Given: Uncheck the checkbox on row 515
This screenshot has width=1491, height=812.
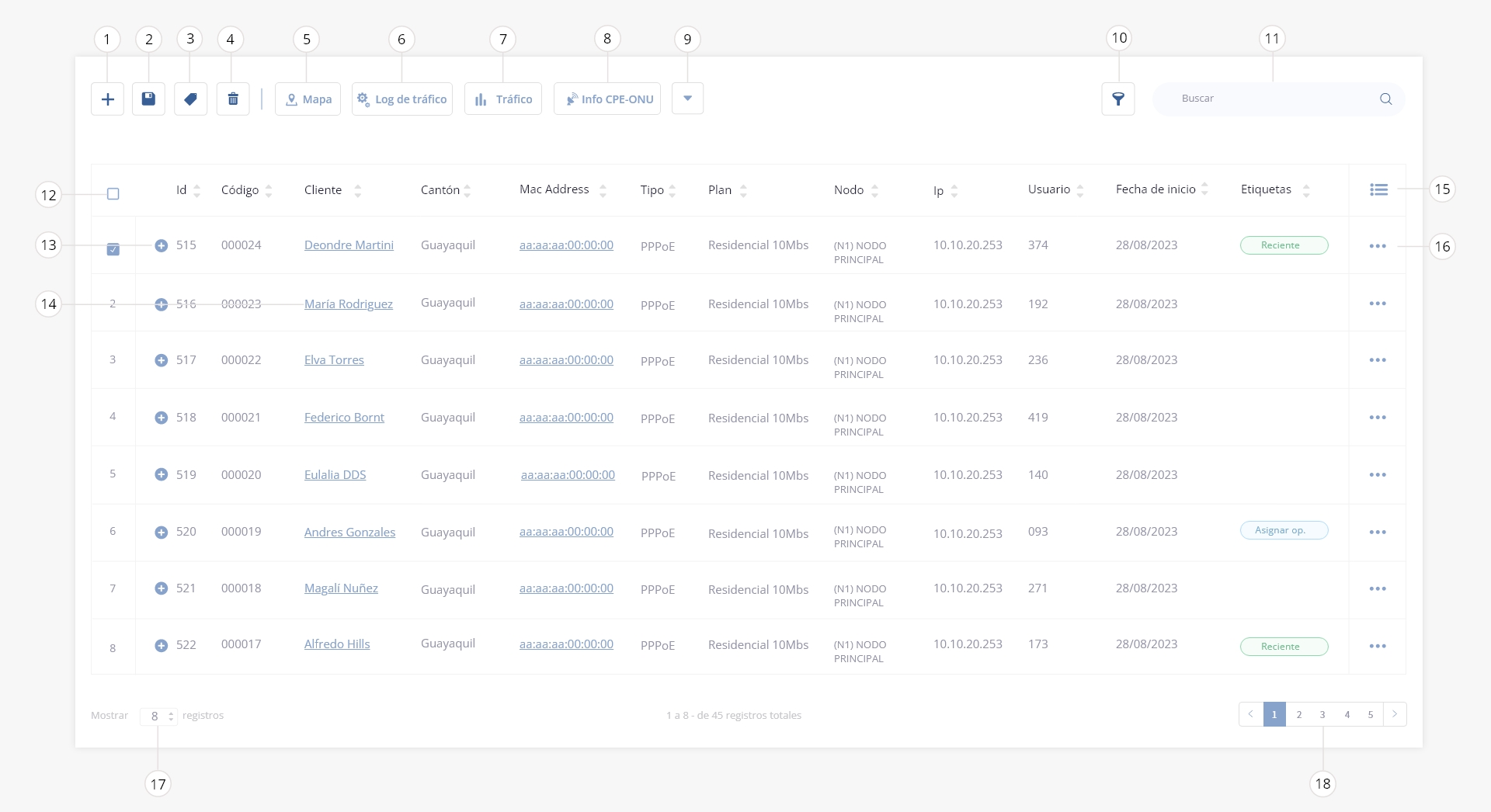Looking at the screenshot, I should click(x=113, y=250).
